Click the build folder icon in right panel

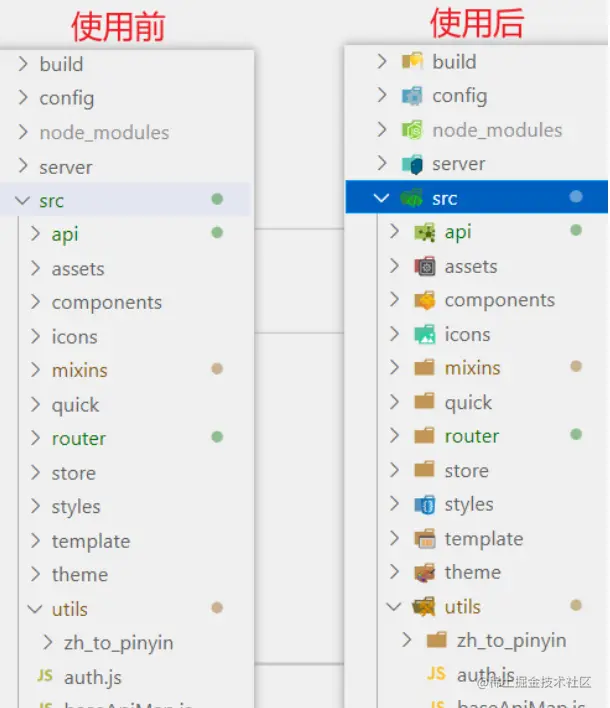click(412, 62)
